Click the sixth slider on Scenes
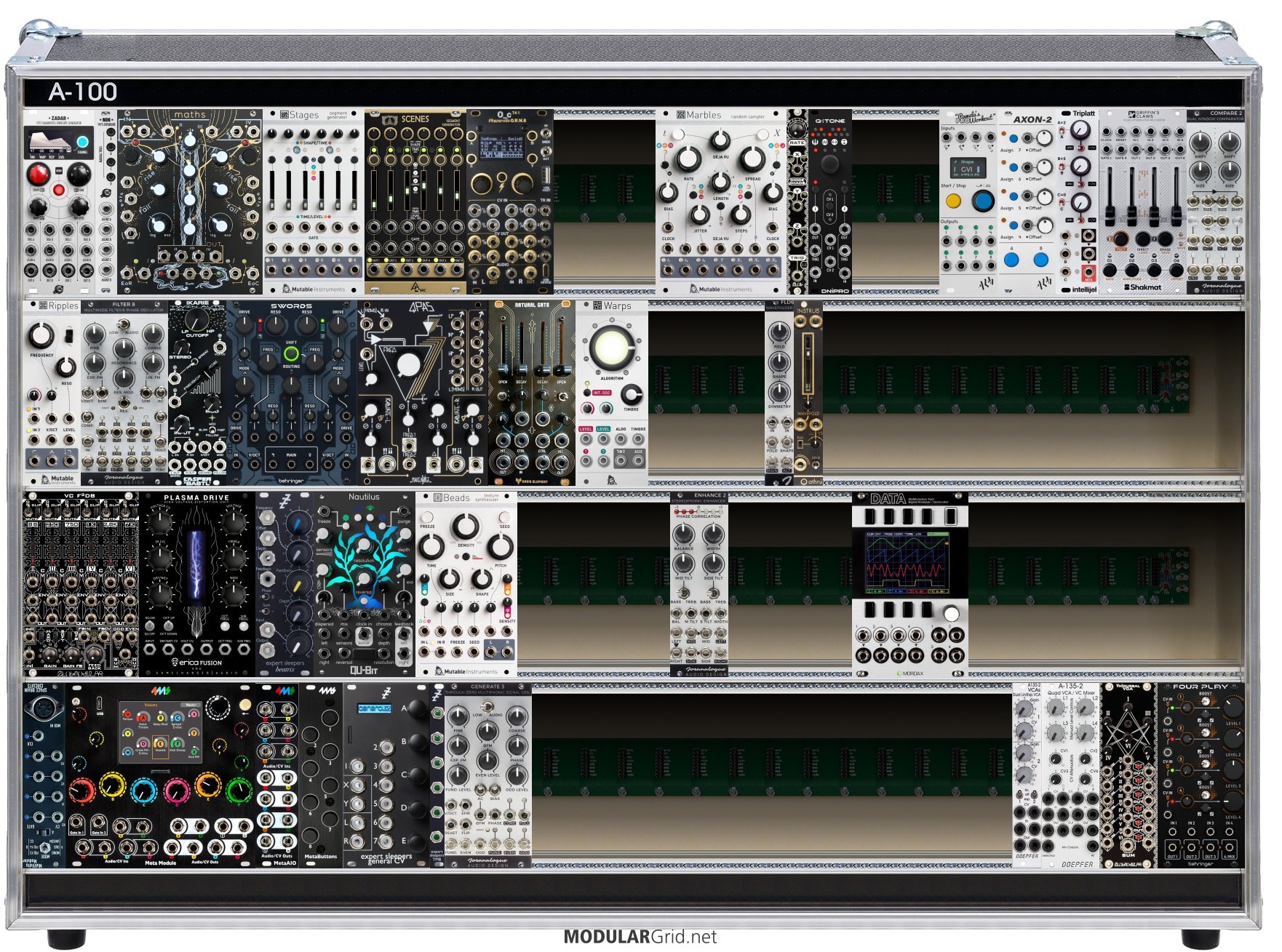Image resolution: width=1282 pixels, height=952 pixels. pos(457,192)
